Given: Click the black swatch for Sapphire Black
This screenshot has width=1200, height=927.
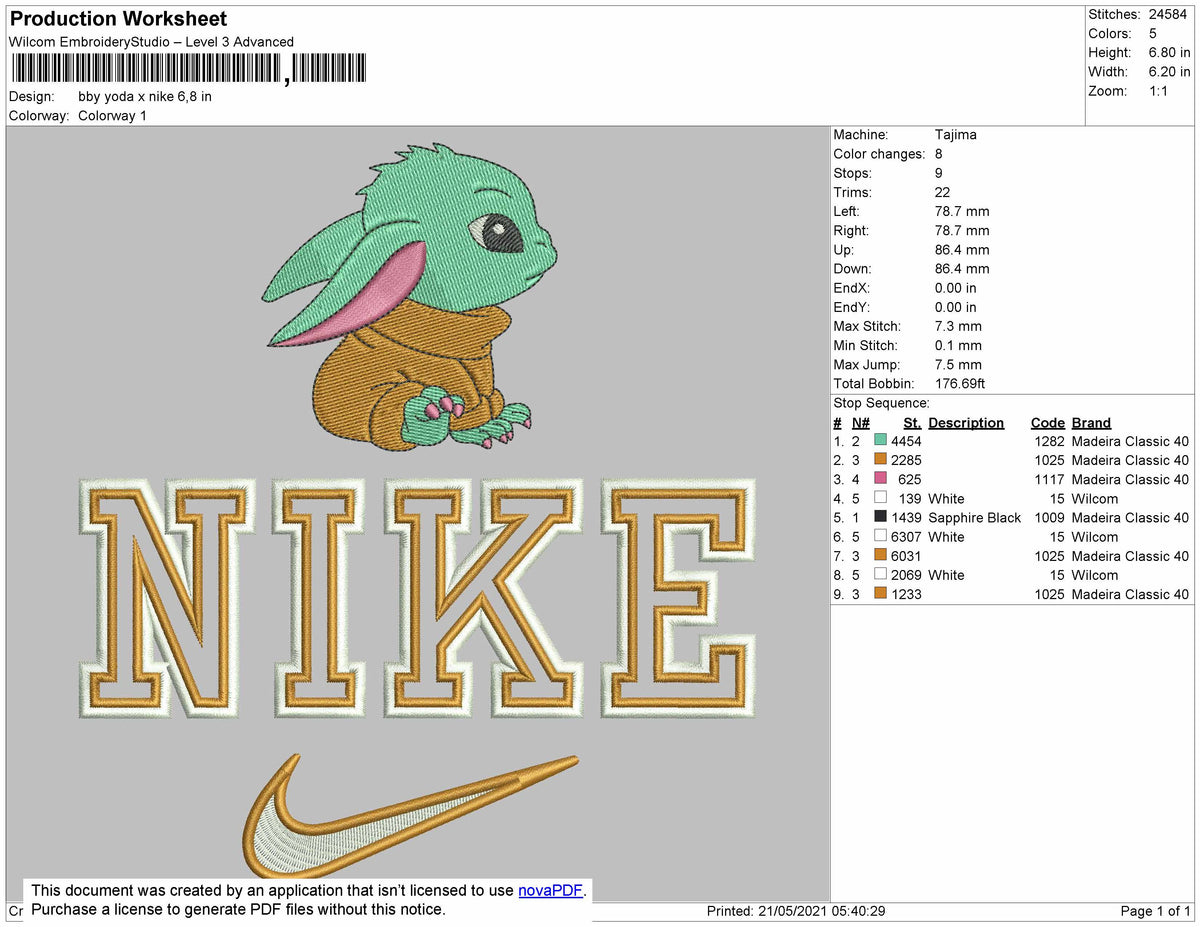Looking at the screenshot, I should tap(880, 517).
